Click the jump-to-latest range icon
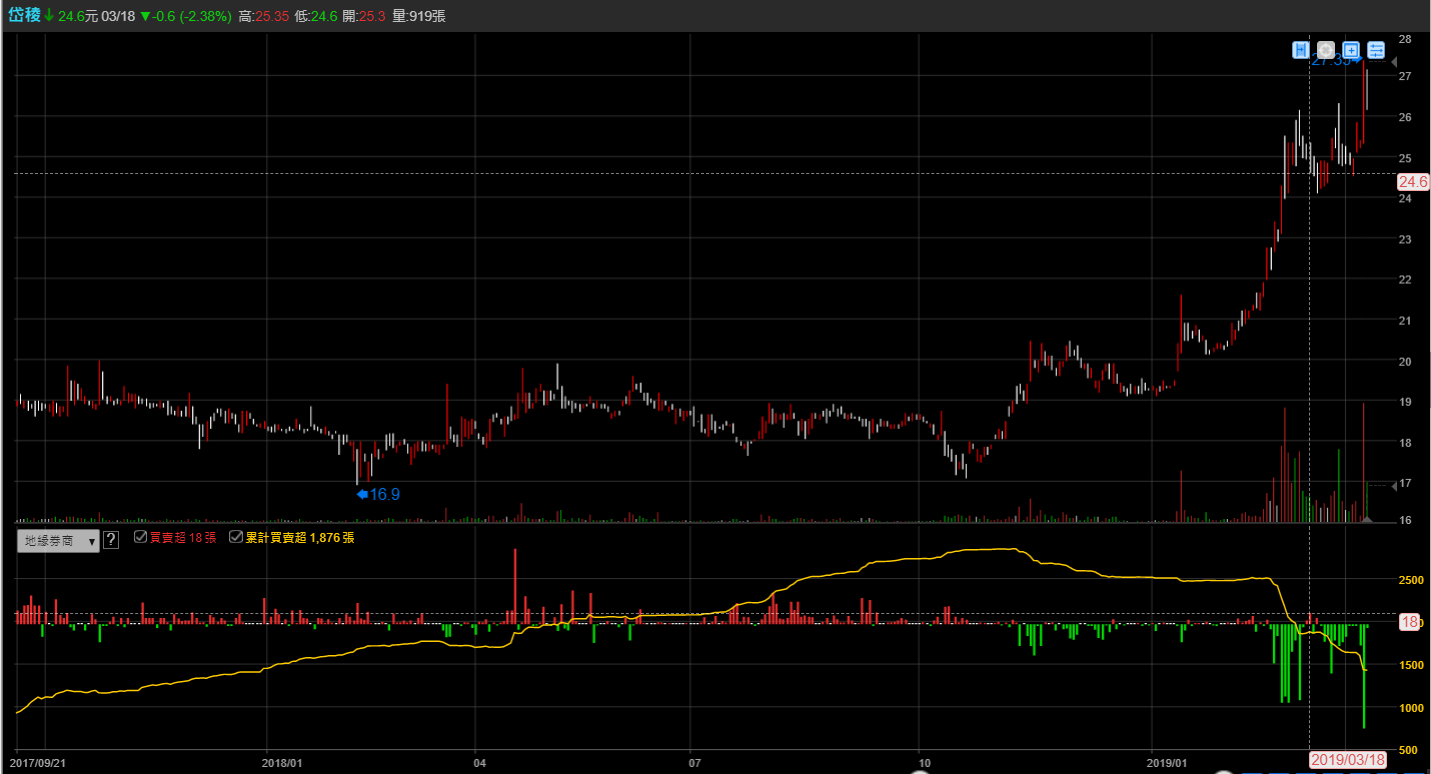The image size is (1431, 774). coord(1300,50)
